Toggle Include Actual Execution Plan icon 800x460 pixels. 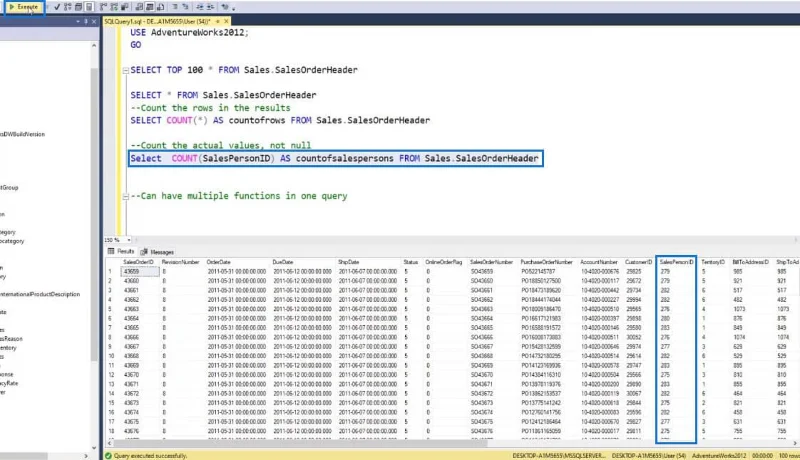pyautogui.click(x=104, y=7)
